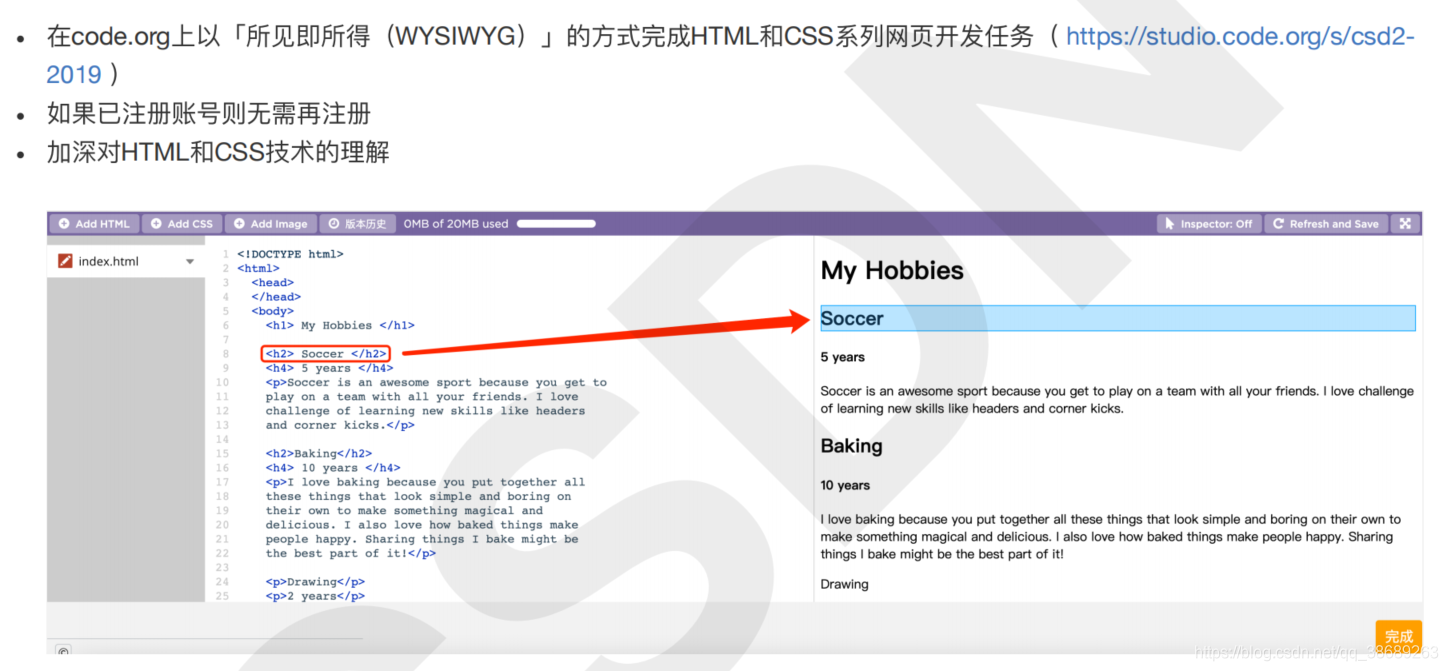This screenshot has height=671, width=1448.
Task: Toggle the Inspector: Off button
Action: click(1208, 224)
